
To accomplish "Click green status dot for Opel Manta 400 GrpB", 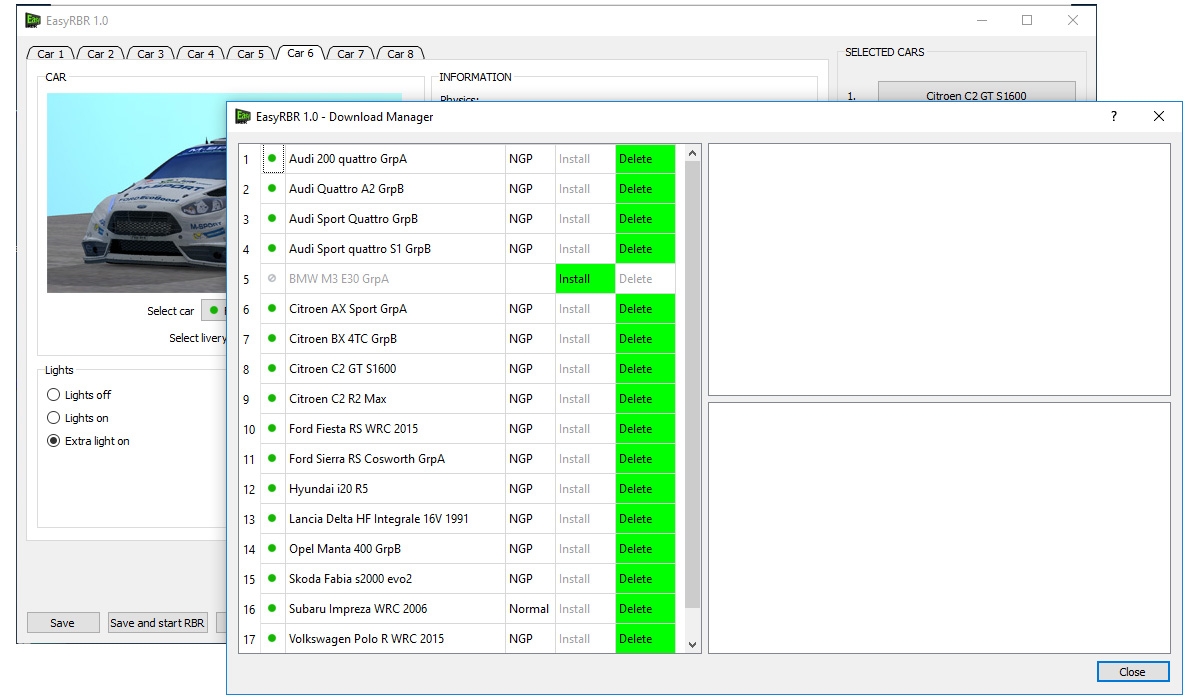I will pos(272,548).
